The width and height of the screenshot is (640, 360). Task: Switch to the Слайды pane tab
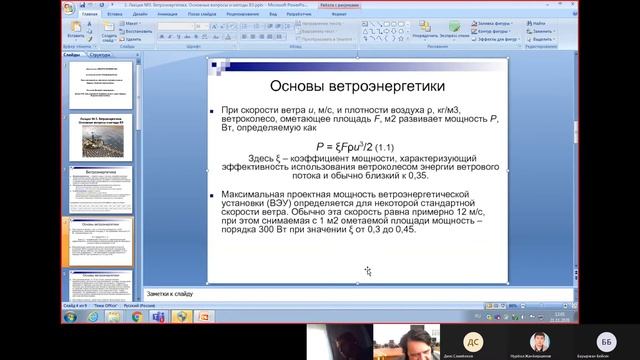click(x=72, y=54)
